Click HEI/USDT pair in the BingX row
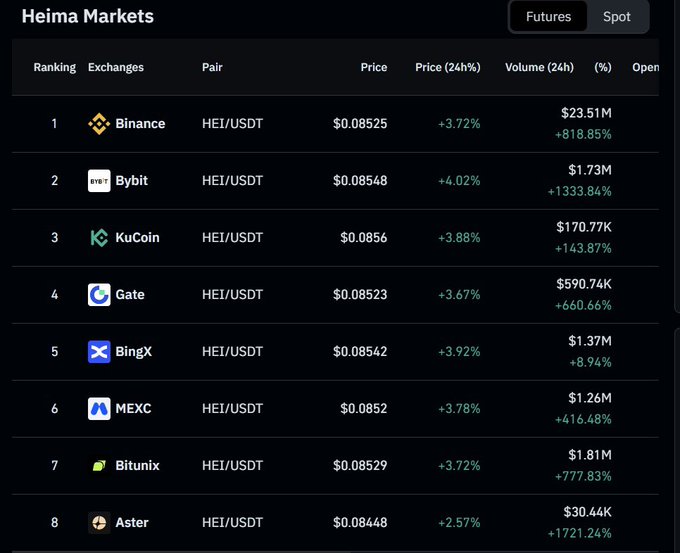Image resolution: width=680 pixels, height=553 pixels. (x=232, y=351)
